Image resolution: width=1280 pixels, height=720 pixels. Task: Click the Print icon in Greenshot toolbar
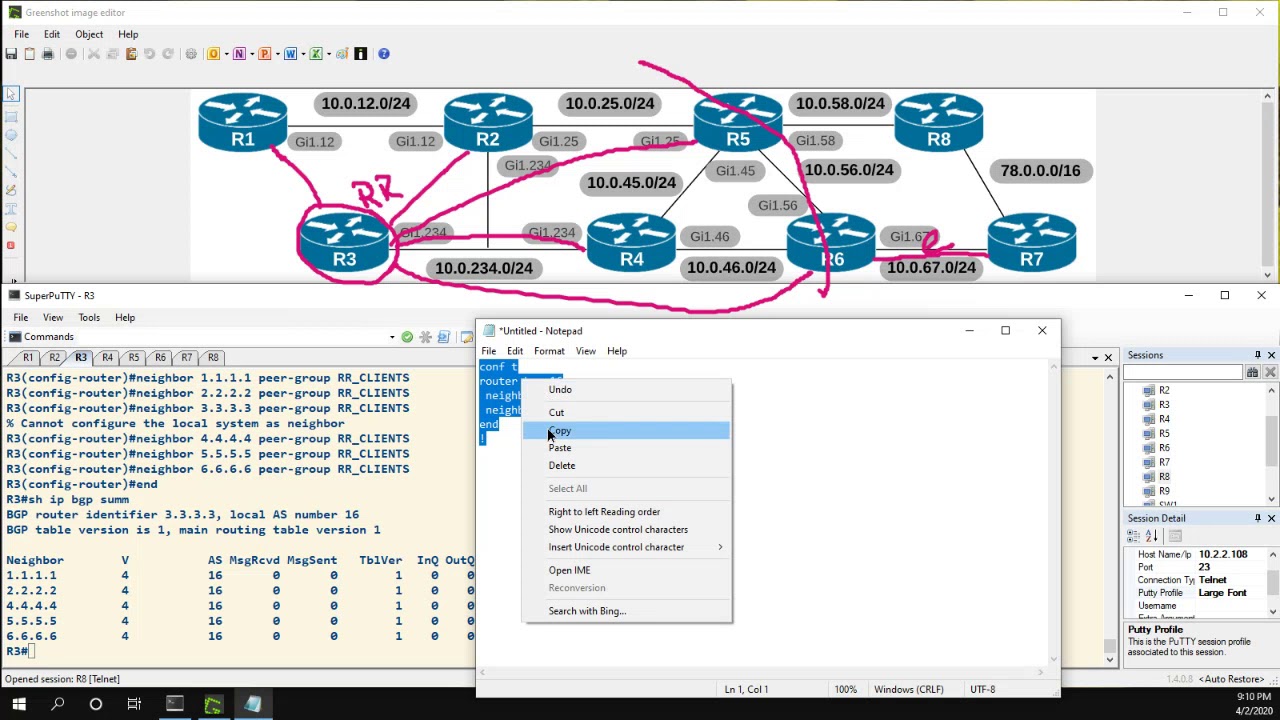tap(47, 54)
